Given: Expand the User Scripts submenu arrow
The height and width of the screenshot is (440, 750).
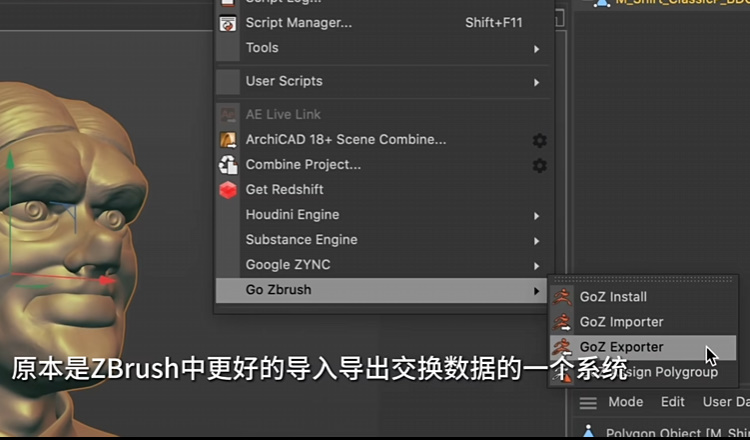Looking at the screenshot, I should 537,82.
